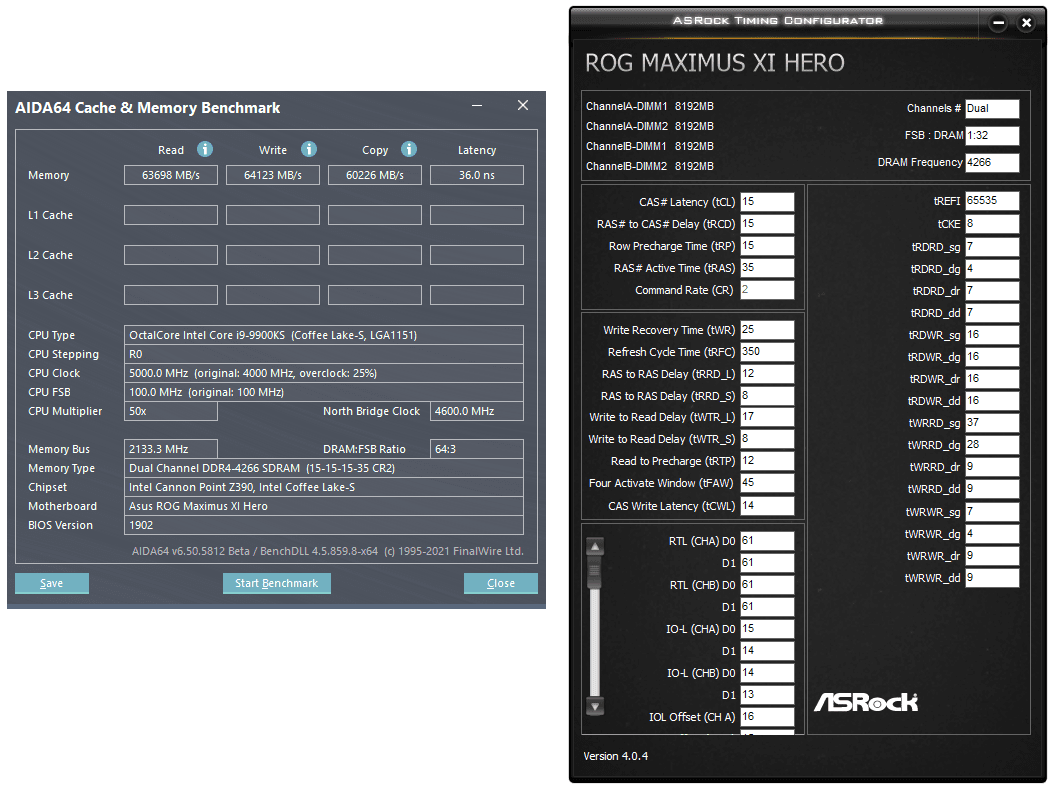Viewport: 1052px width, 789px height.
Task: Click the Memory Write result 64123 MB/s
Action: click(273, 175)
